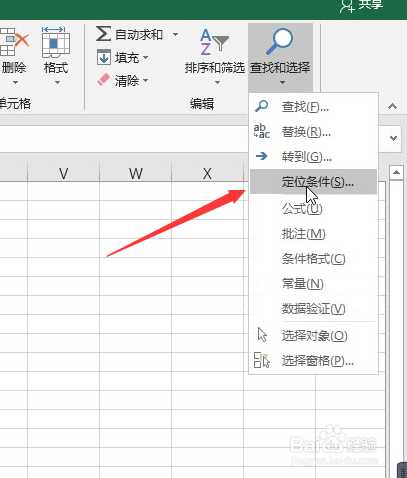The width and height of the screenshot is (407, 478).
Task: Open the 排序和筛选 dropdown arrow
Action: point(217,82)
